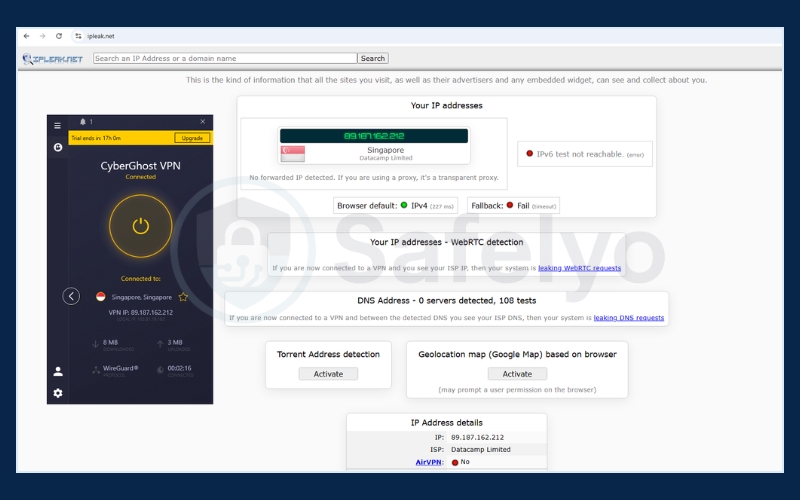
Task: Click the browser back arrow
Action: click(27, 36)
